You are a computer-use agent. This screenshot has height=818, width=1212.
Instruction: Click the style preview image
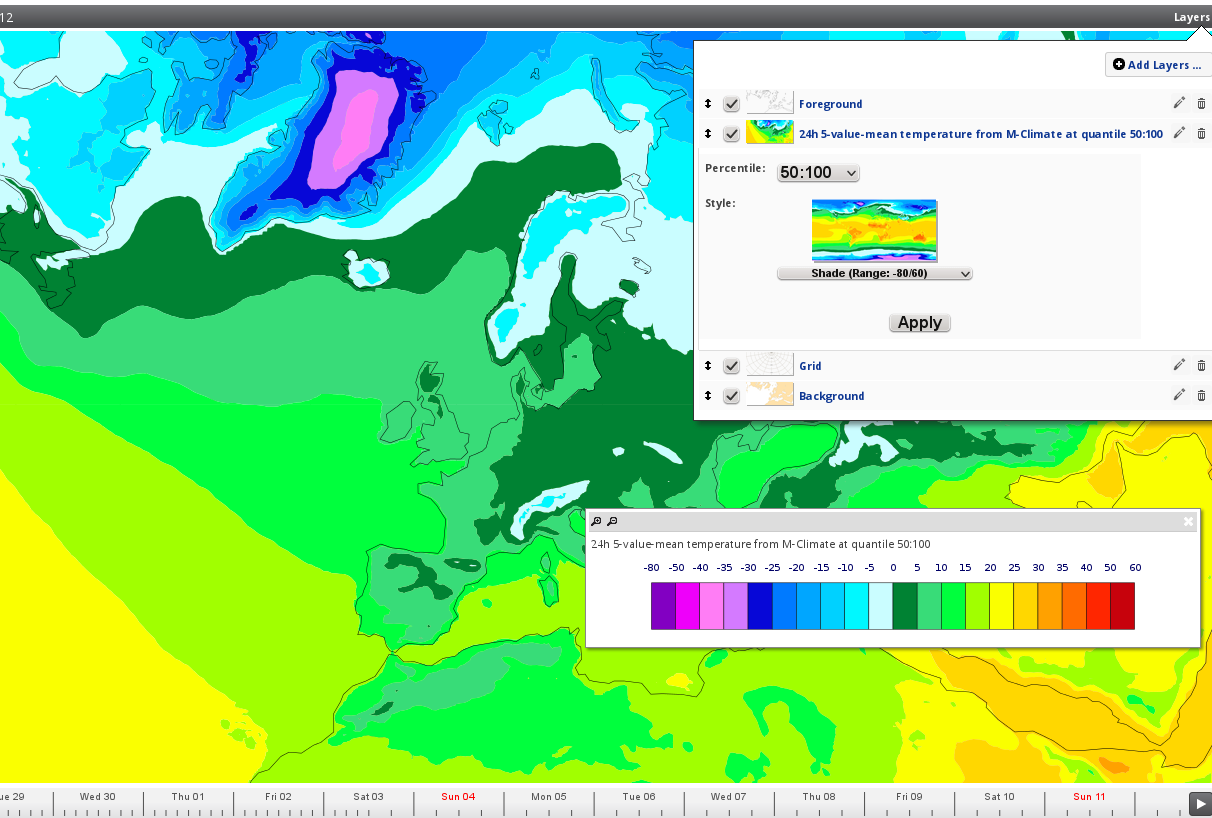874,231
